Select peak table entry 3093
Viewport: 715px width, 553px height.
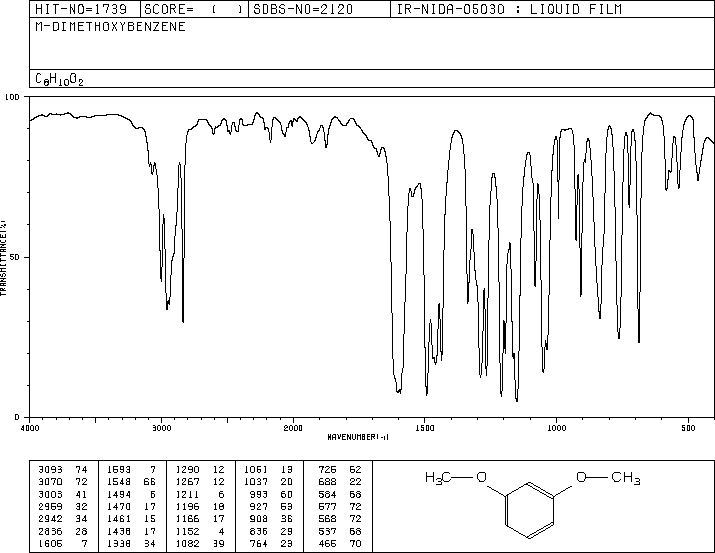tap(50, 470)
